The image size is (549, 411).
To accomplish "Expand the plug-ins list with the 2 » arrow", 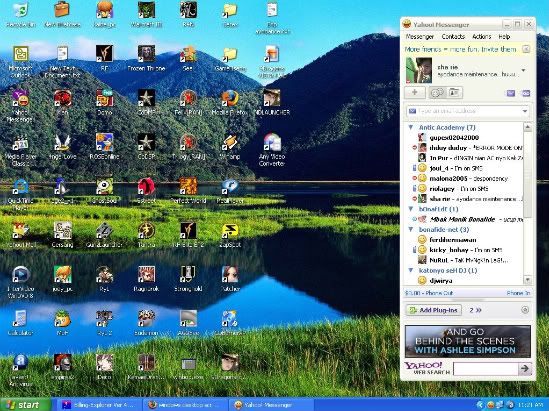I will pos(475,310).
